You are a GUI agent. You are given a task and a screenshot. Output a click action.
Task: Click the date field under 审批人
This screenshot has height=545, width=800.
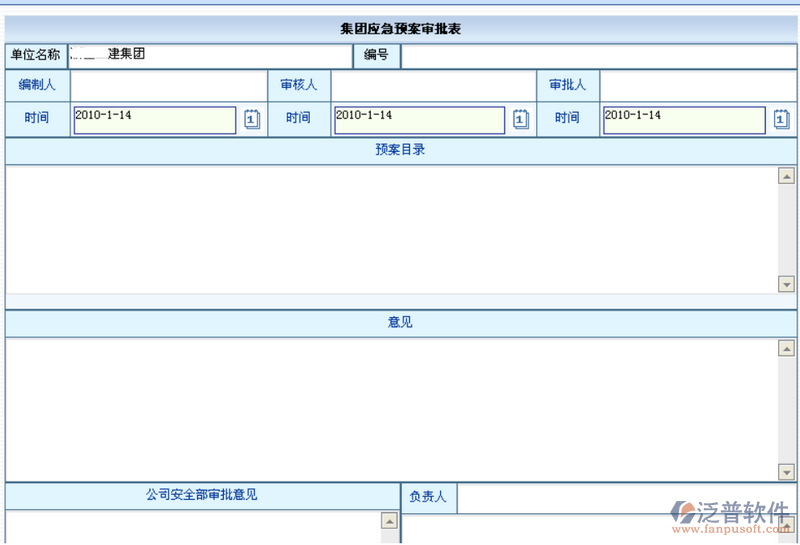pos(684,120)
